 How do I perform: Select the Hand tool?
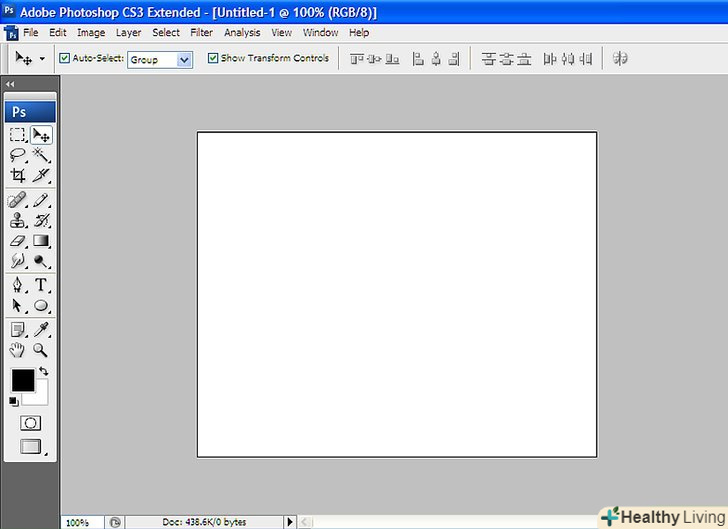[18, 350]
